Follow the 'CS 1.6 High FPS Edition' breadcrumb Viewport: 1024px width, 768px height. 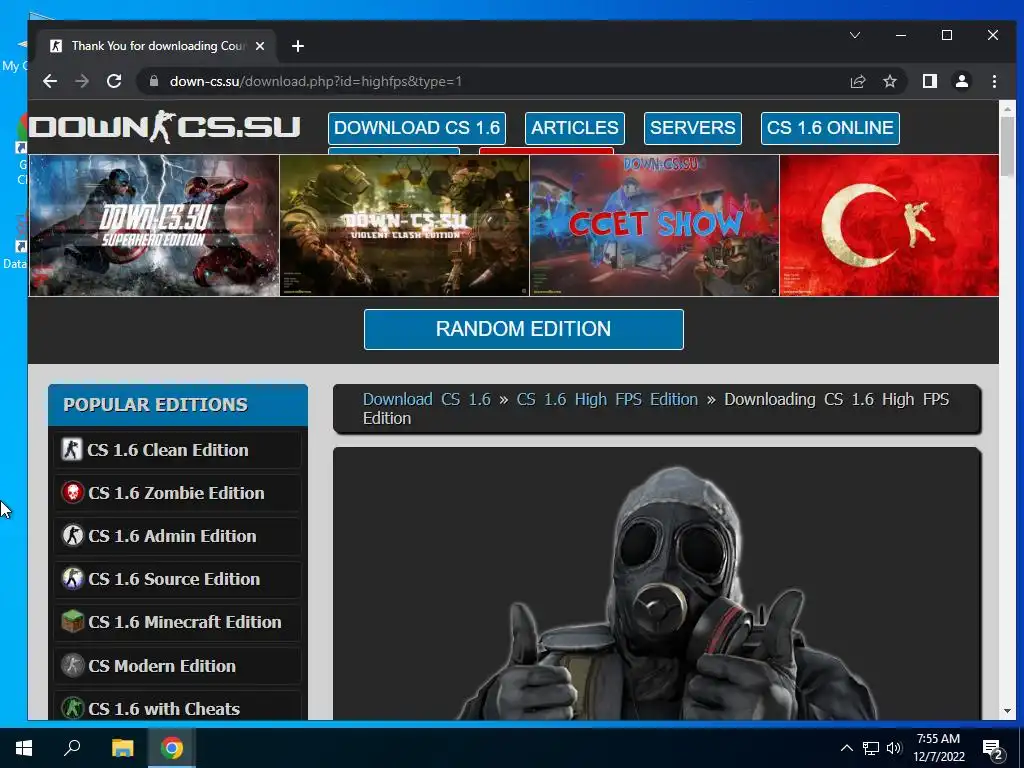607,399
